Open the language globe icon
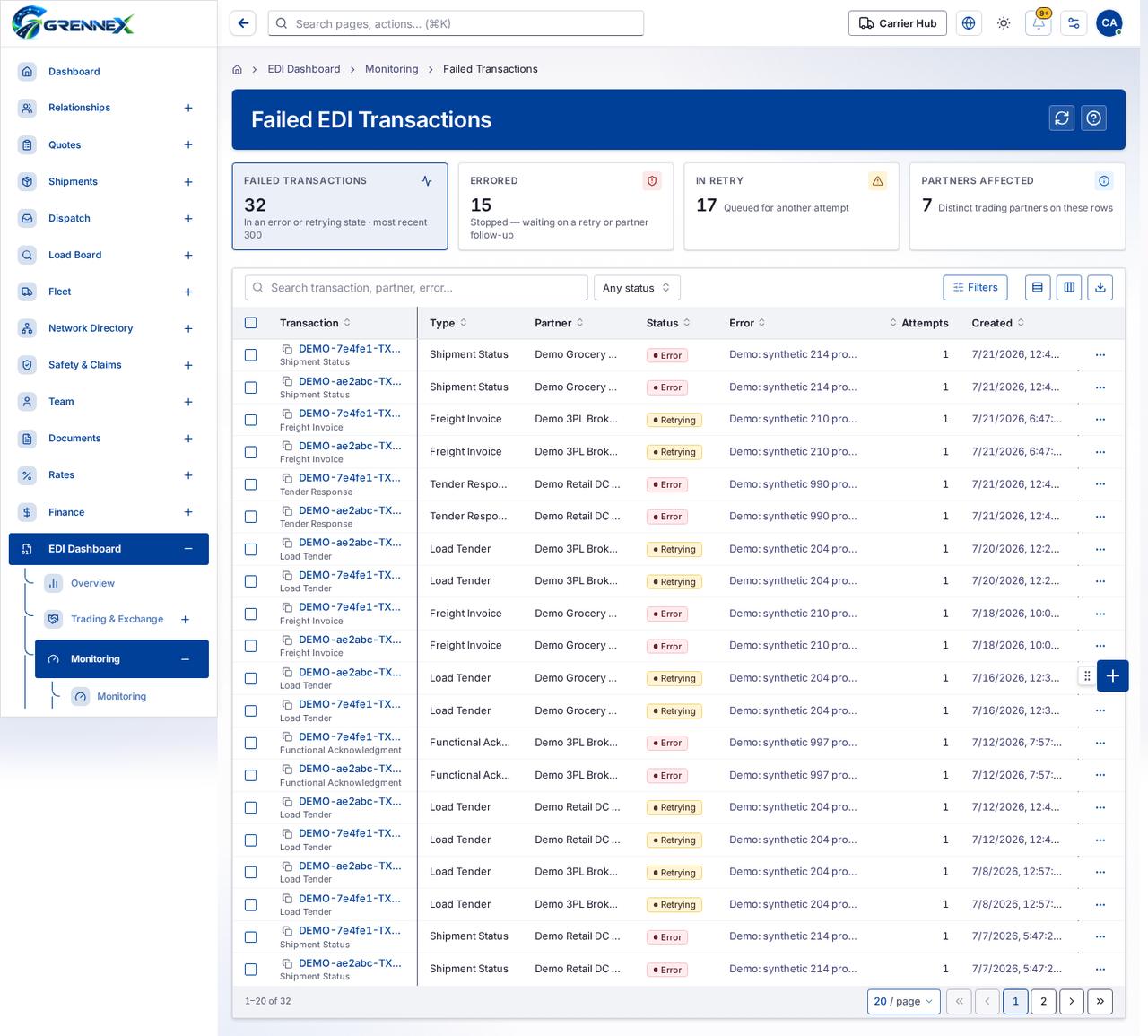This screenshot has width=1148, height=1036. (969, 23)
